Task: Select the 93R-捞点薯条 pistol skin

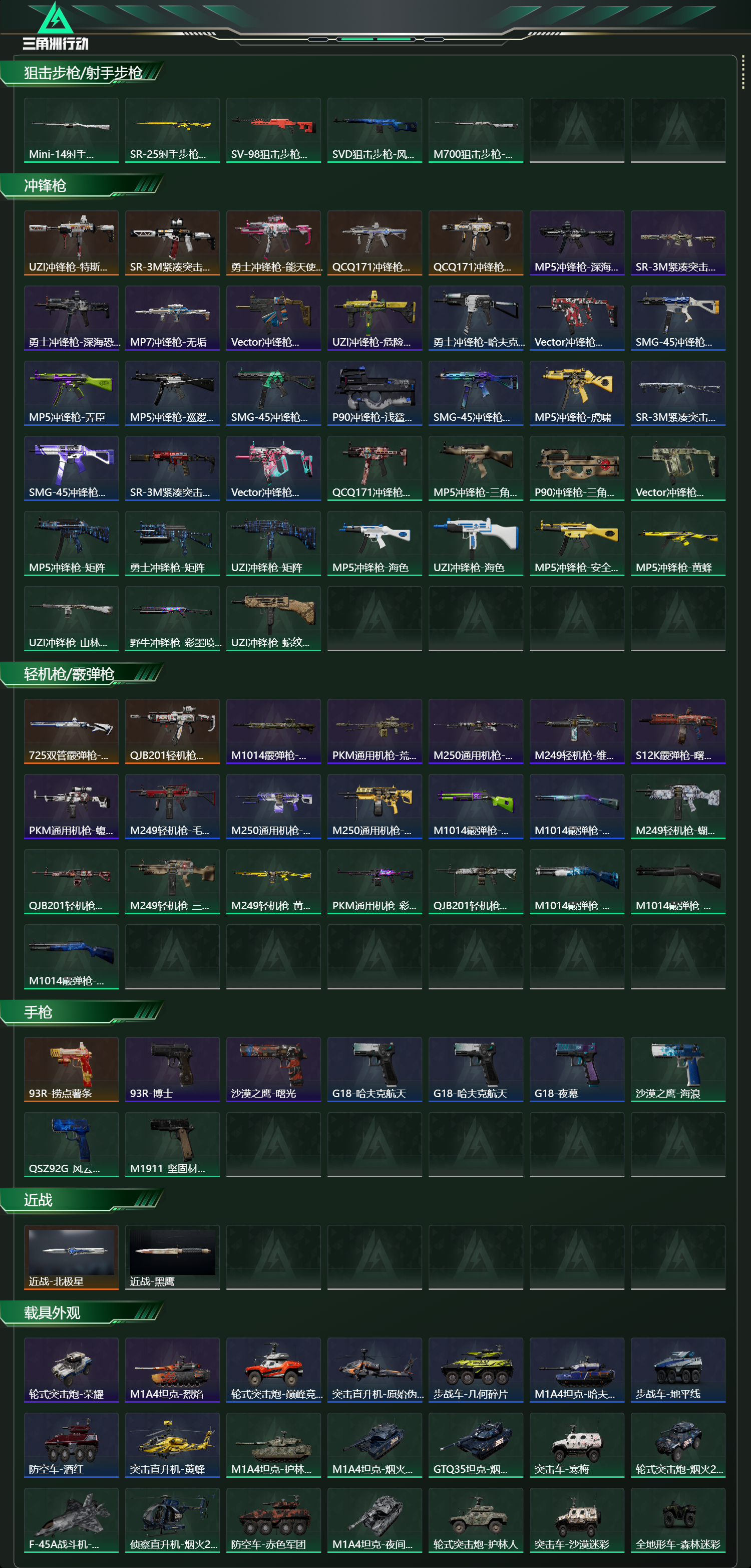Action: pos(71,1070)
